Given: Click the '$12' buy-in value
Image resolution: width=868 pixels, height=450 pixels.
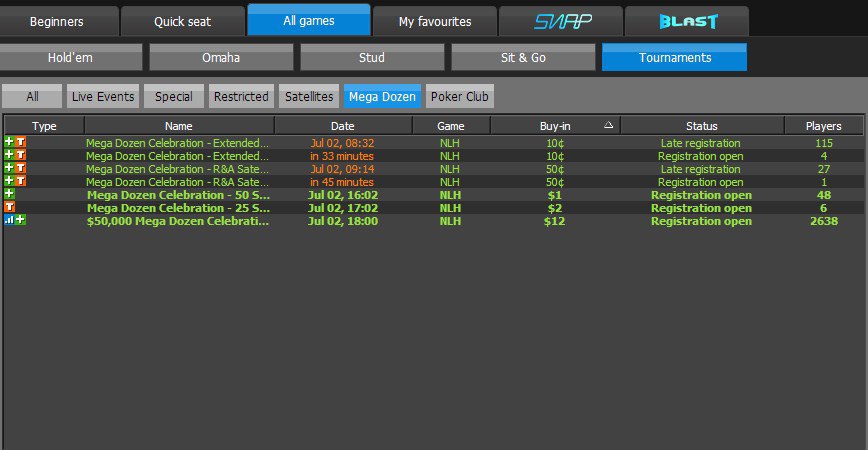Looking at the screenshot, I should tap(554, 221).
